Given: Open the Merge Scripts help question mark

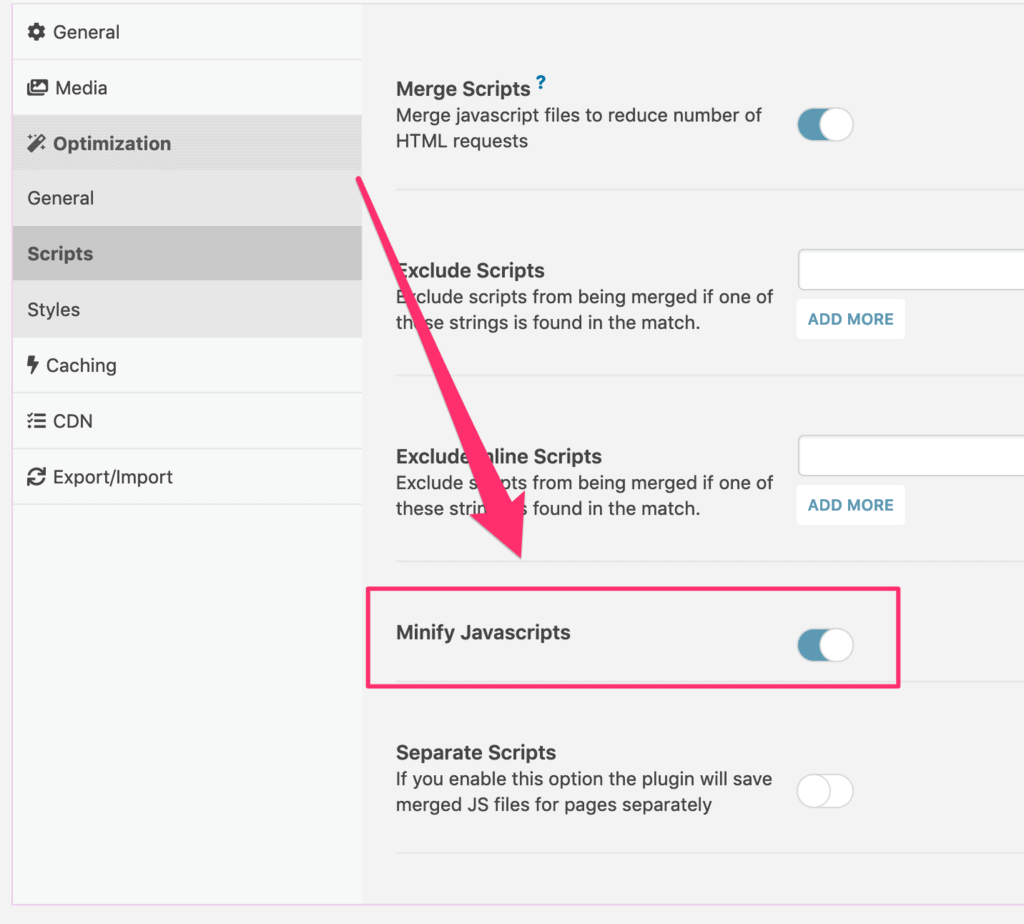Looking at the screenshot, I should (540, 82).
